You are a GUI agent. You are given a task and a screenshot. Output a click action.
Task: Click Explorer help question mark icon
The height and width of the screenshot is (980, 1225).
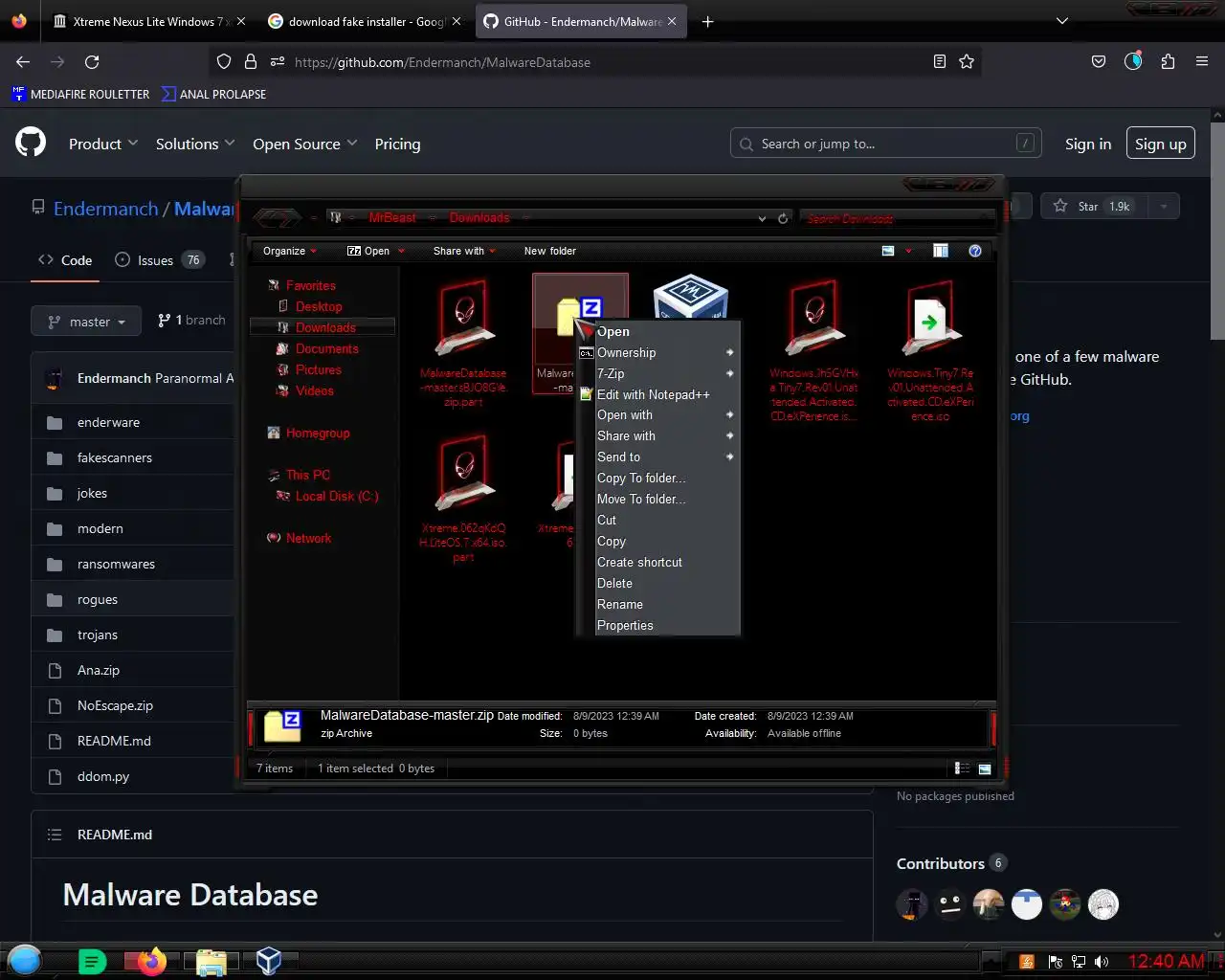click(x=975, y=251)
